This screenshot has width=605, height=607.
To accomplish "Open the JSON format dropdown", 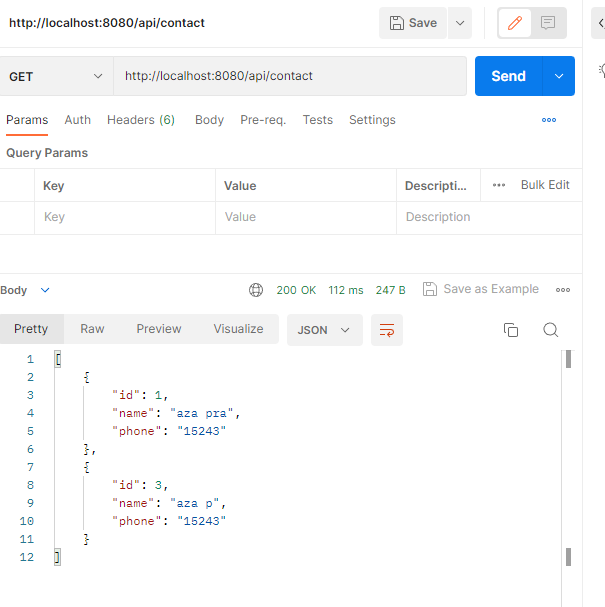I will tap(324, 330).
